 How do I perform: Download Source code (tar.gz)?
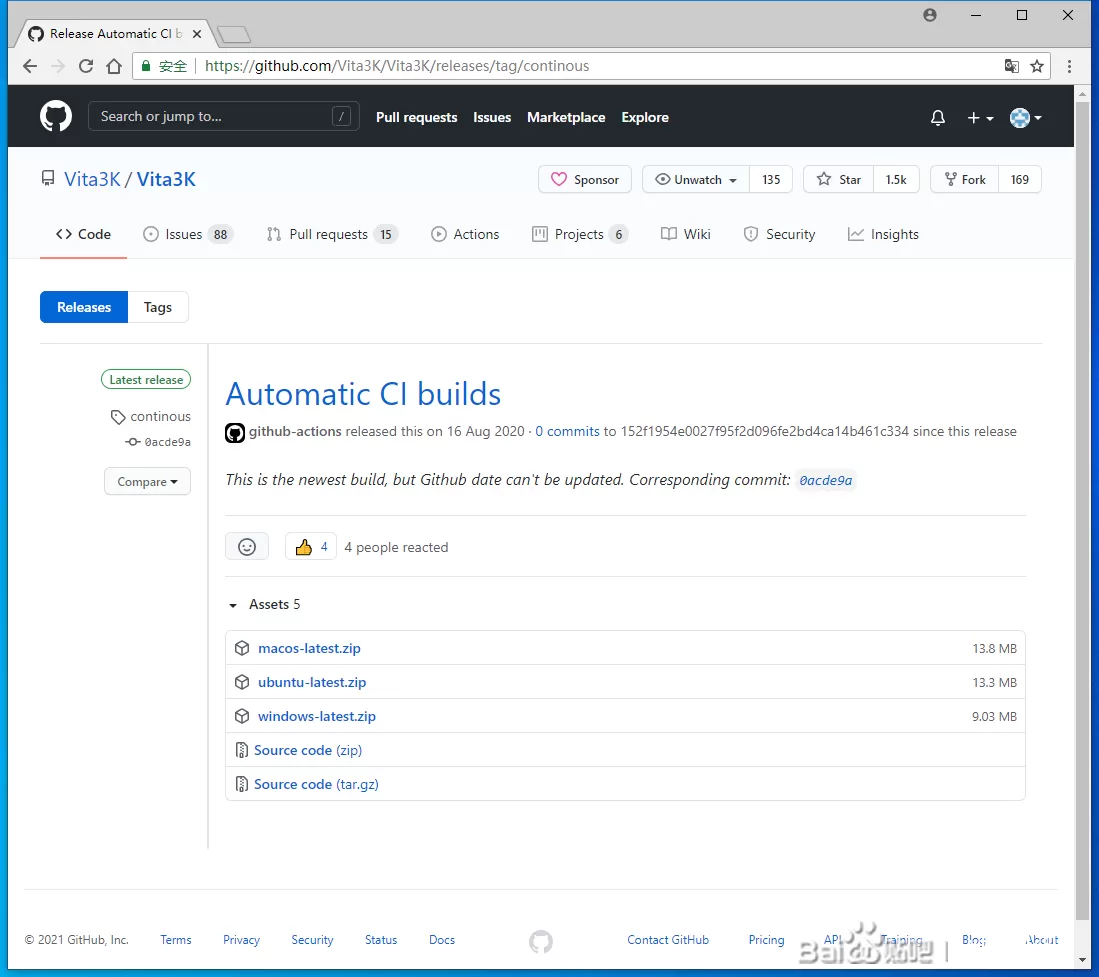point(316,784)
